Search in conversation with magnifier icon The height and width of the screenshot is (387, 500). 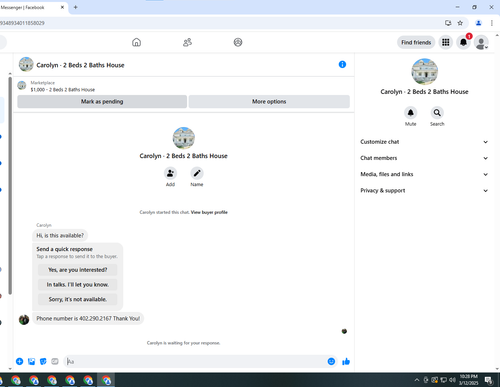click(437, 113)
